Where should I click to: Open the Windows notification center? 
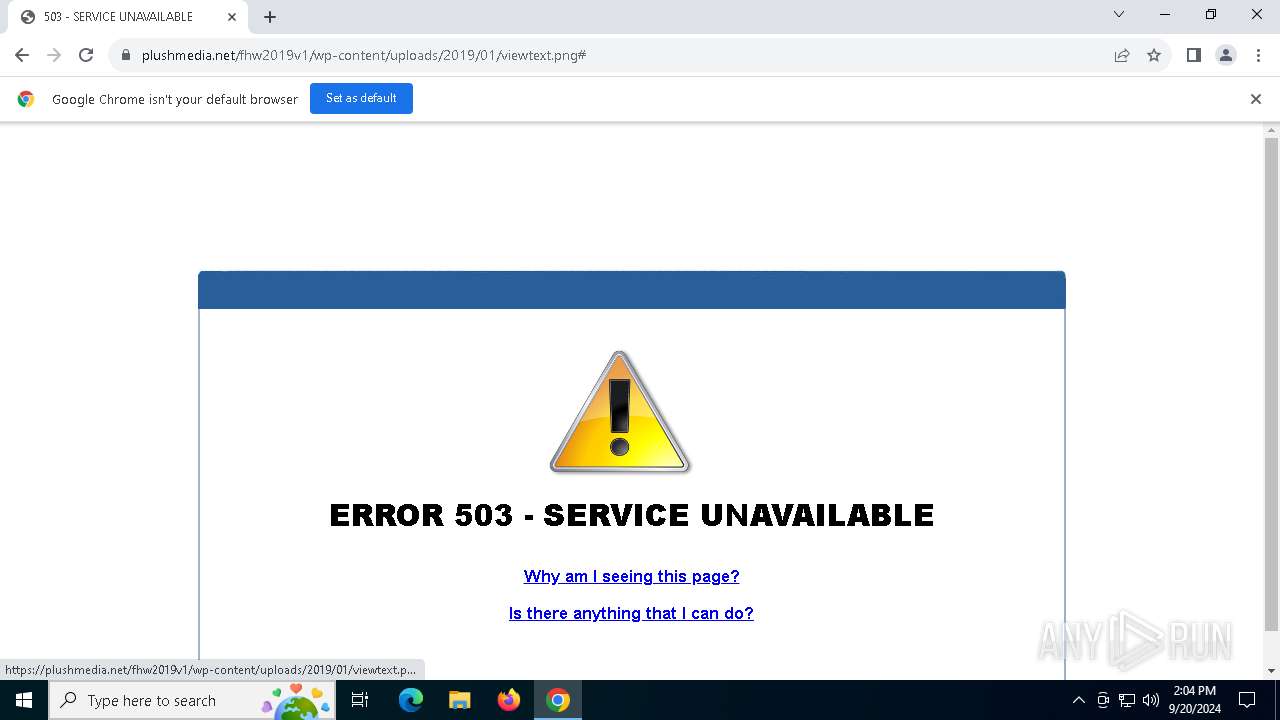(1247, 700)
